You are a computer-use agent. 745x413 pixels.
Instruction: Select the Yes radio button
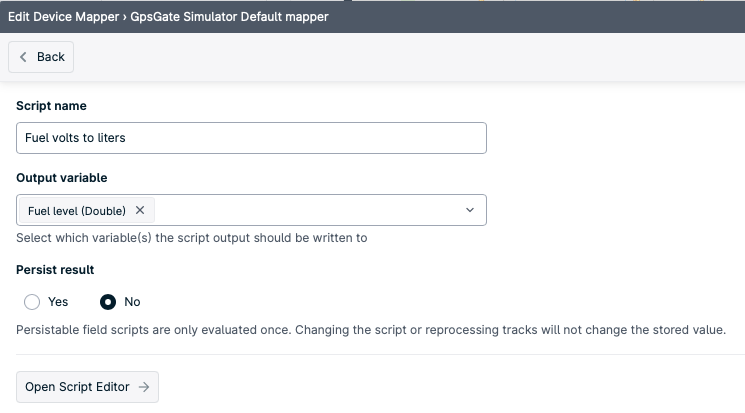(x=32, y=302)
